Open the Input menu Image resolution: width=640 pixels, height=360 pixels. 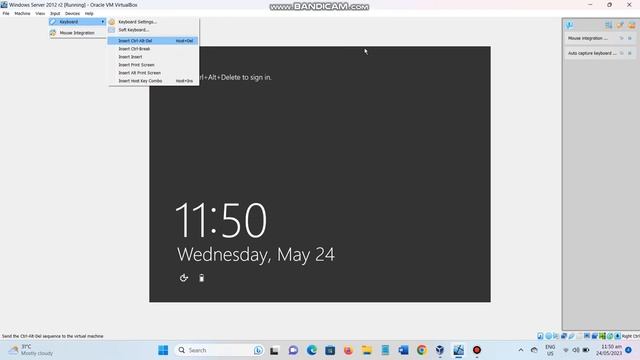click(x=55, y=13)
